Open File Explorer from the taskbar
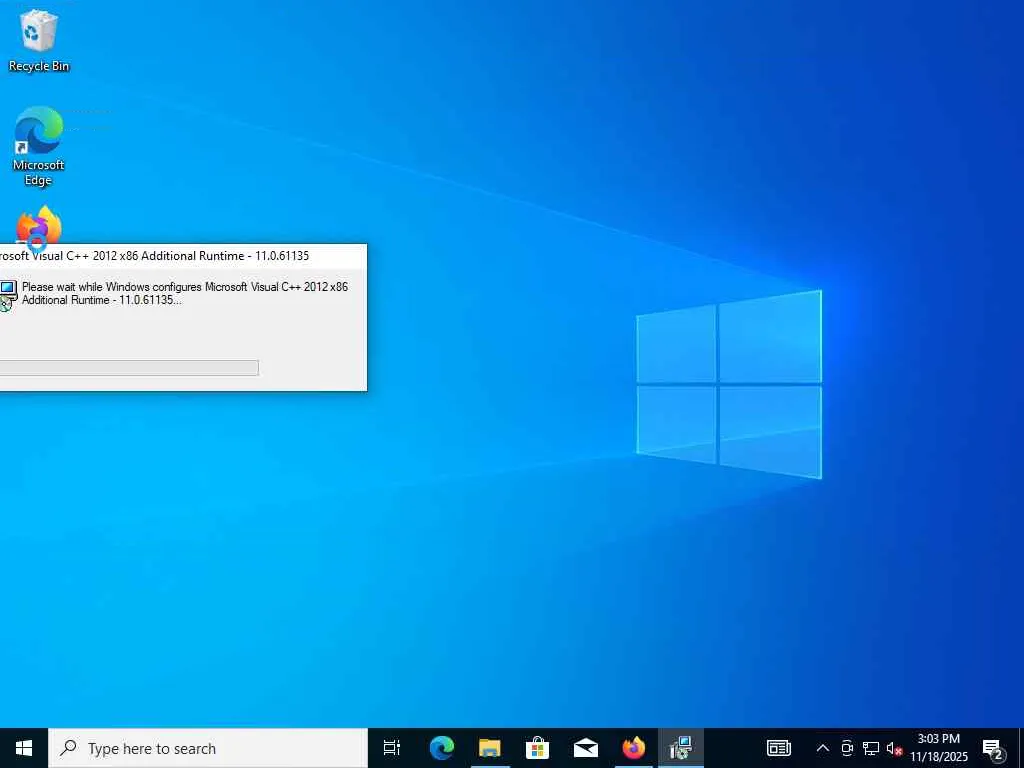 point(490,748)
